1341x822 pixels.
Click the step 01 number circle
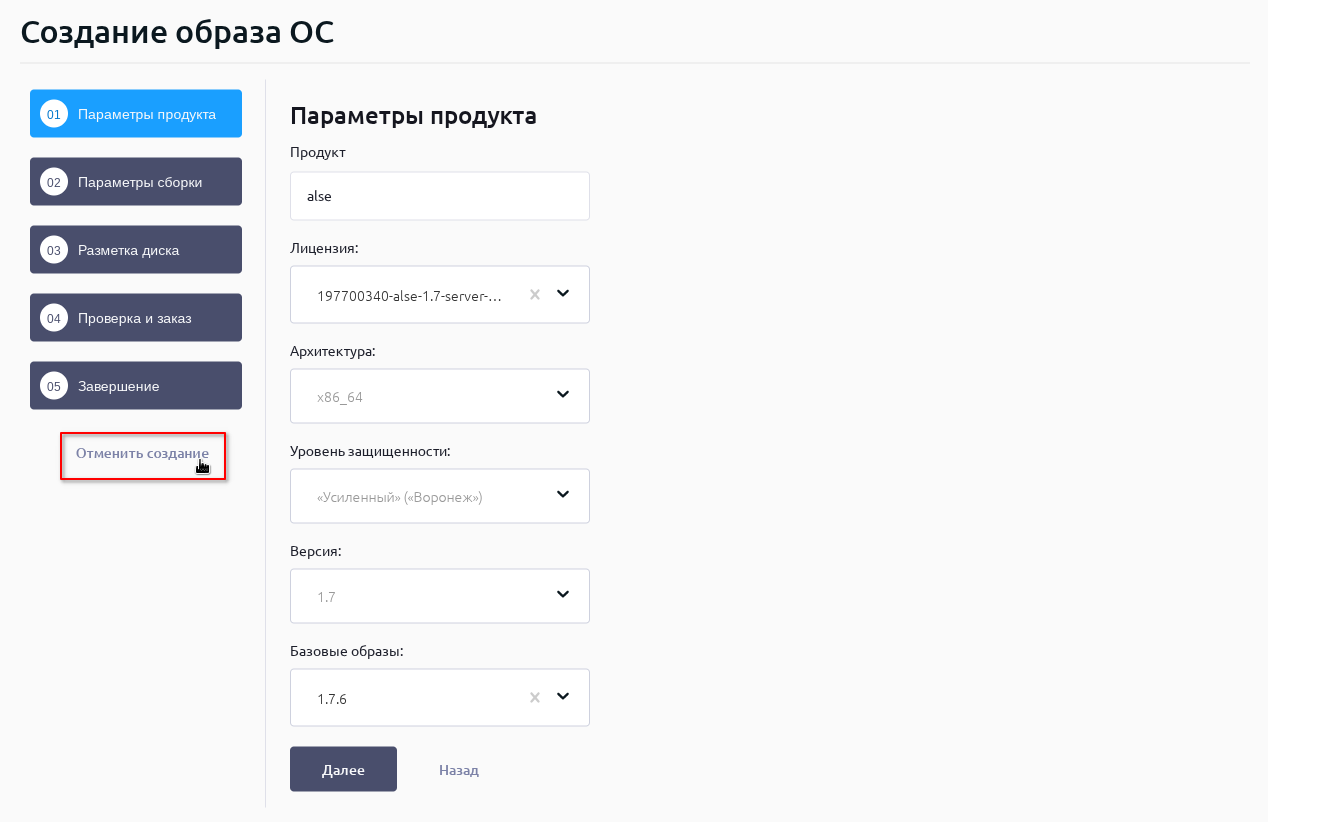[x=54, y=114]
